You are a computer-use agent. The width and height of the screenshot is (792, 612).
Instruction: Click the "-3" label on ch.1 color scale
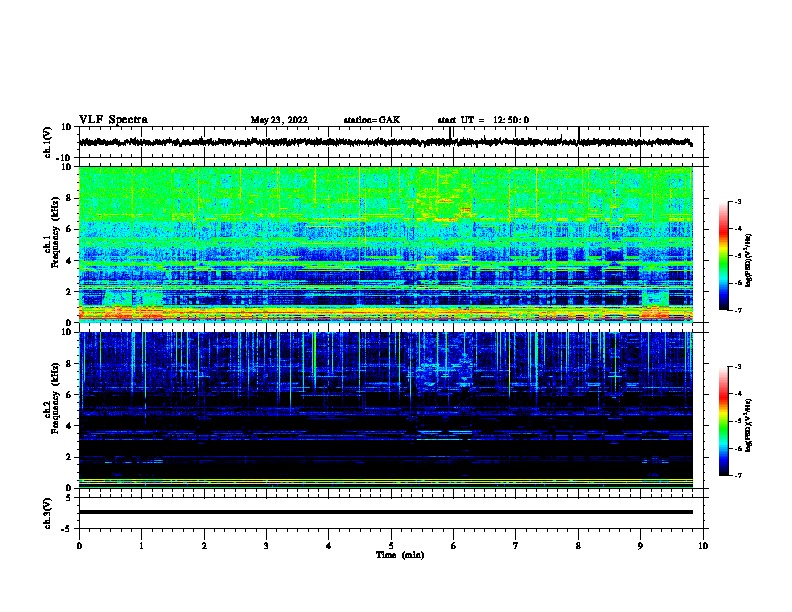tap(737, 201)
